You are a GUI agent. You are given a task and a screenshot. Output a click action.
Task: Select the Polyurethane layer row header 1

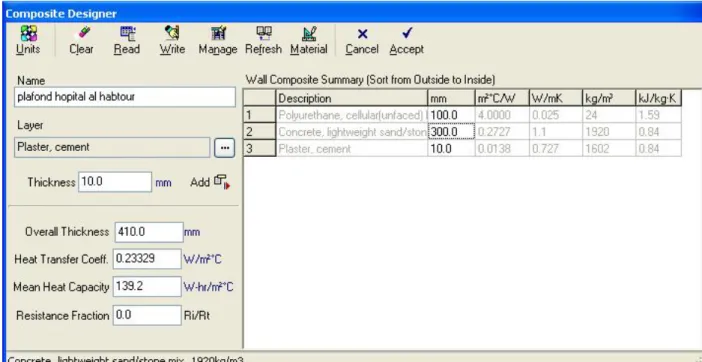[259, 115]
